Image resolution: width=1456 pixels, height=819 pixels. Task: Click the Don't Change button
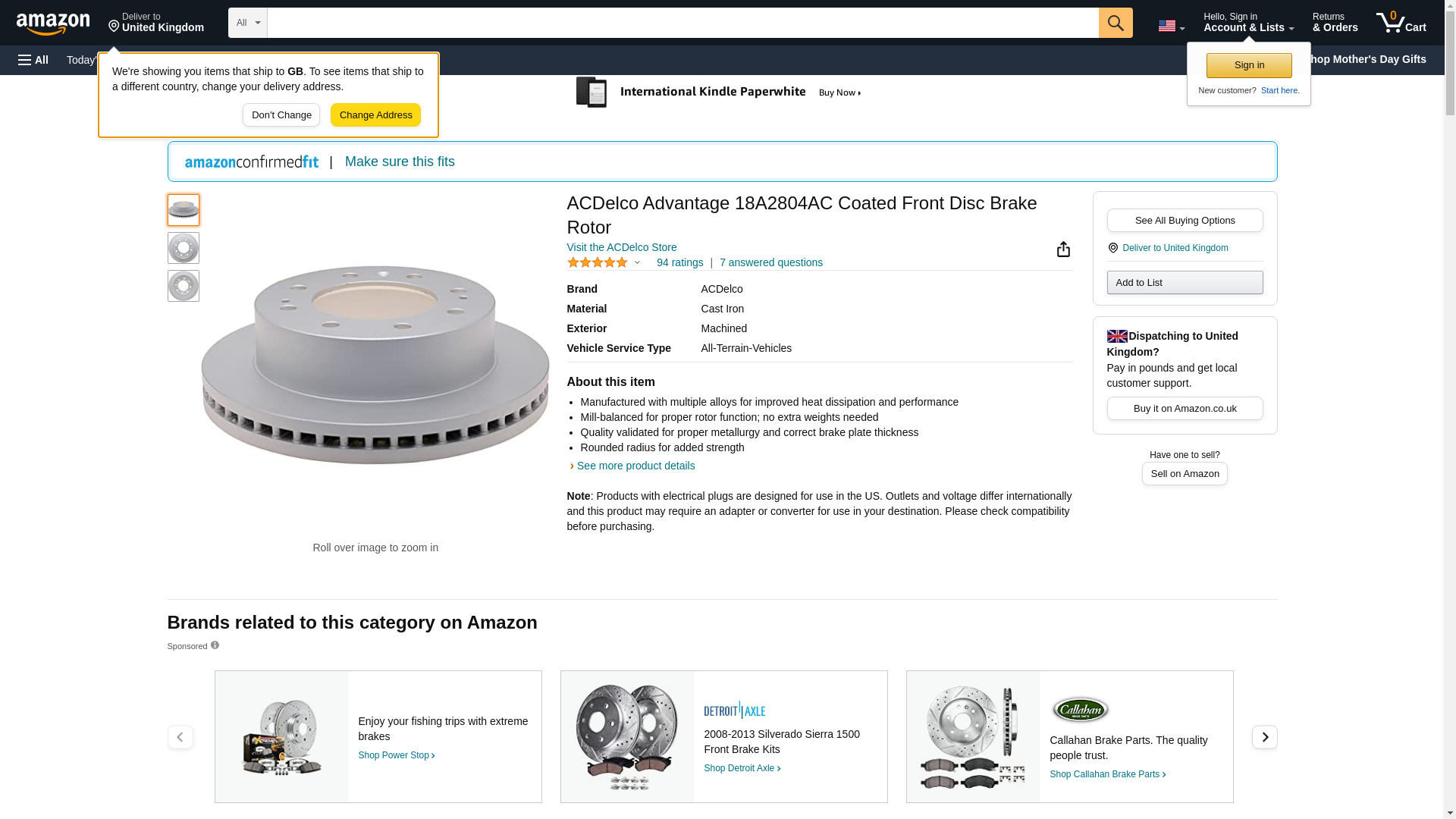coord(281,115)
